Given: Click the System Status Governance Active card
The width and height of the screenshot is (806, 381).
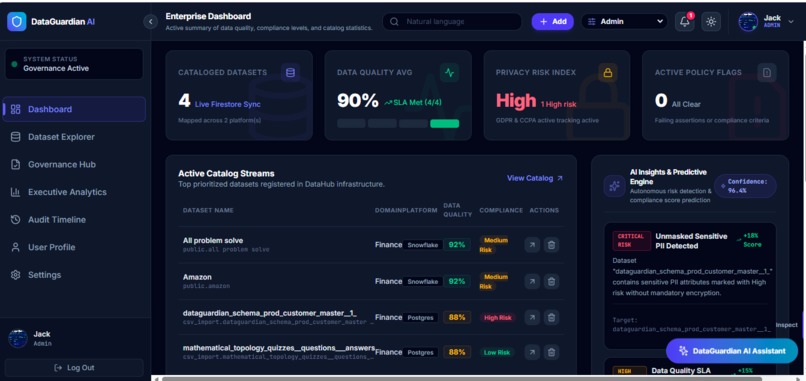Looking at the screenshot, I should point(74,64).
